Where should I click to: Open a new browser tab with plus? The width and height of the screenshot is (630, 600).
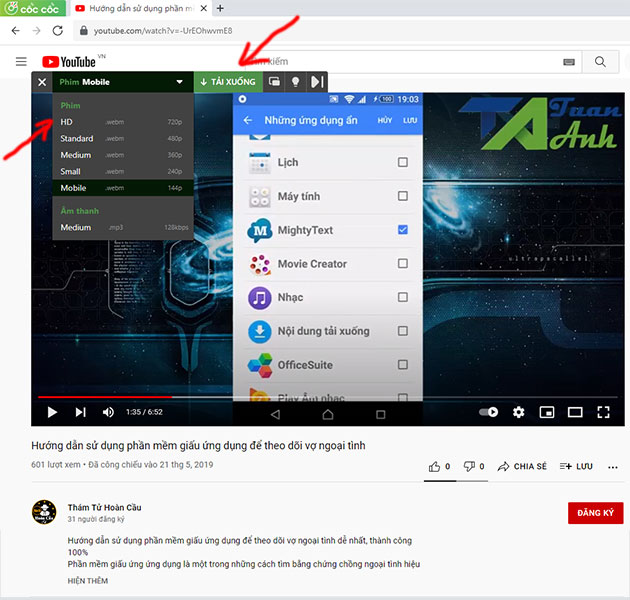220,8
